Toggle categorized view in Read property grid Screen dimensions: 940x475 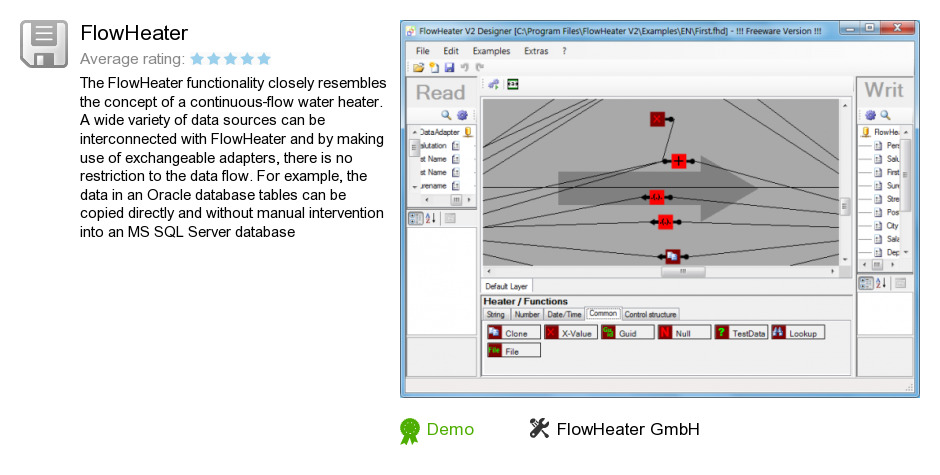point(415,218)
